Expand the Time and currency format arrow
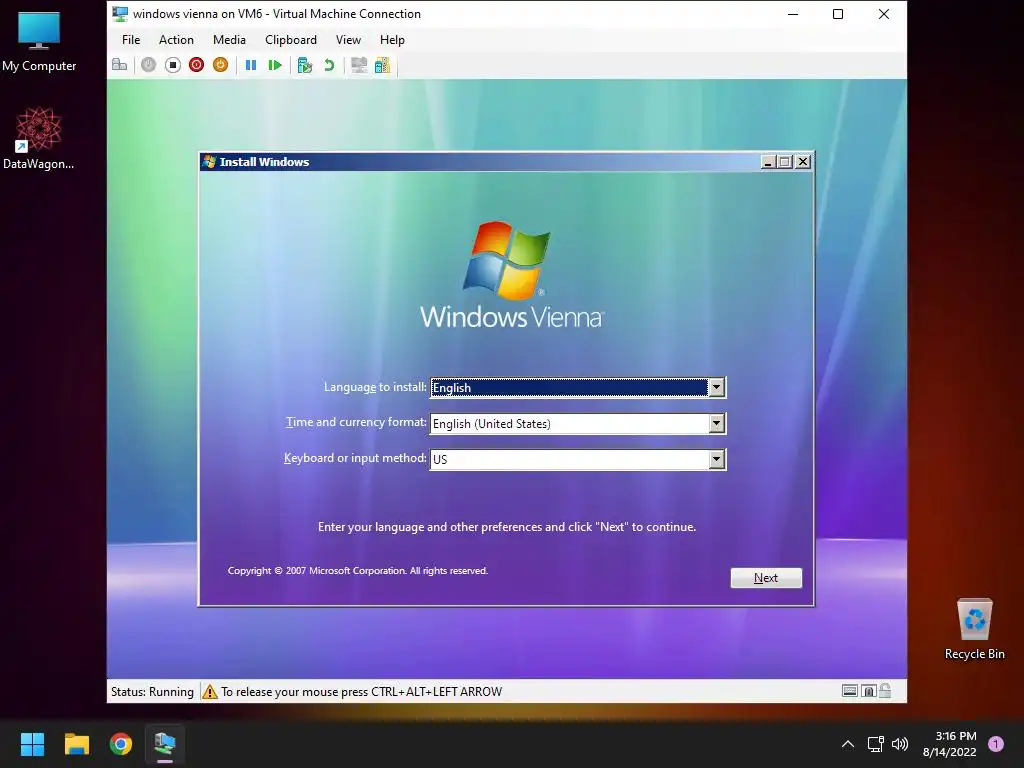Screen dimensions: 1024x768 [716, 423]
